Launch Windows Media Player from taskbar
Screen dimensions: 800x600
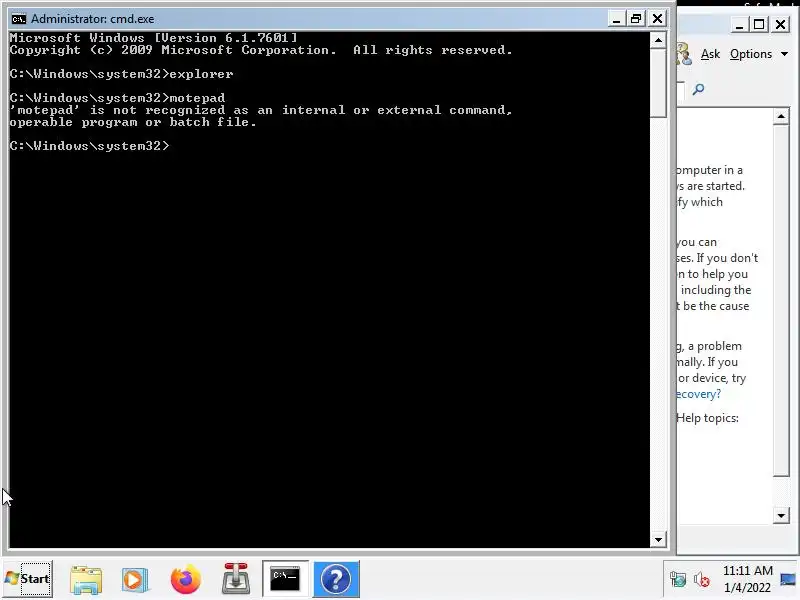pos(135,579)
